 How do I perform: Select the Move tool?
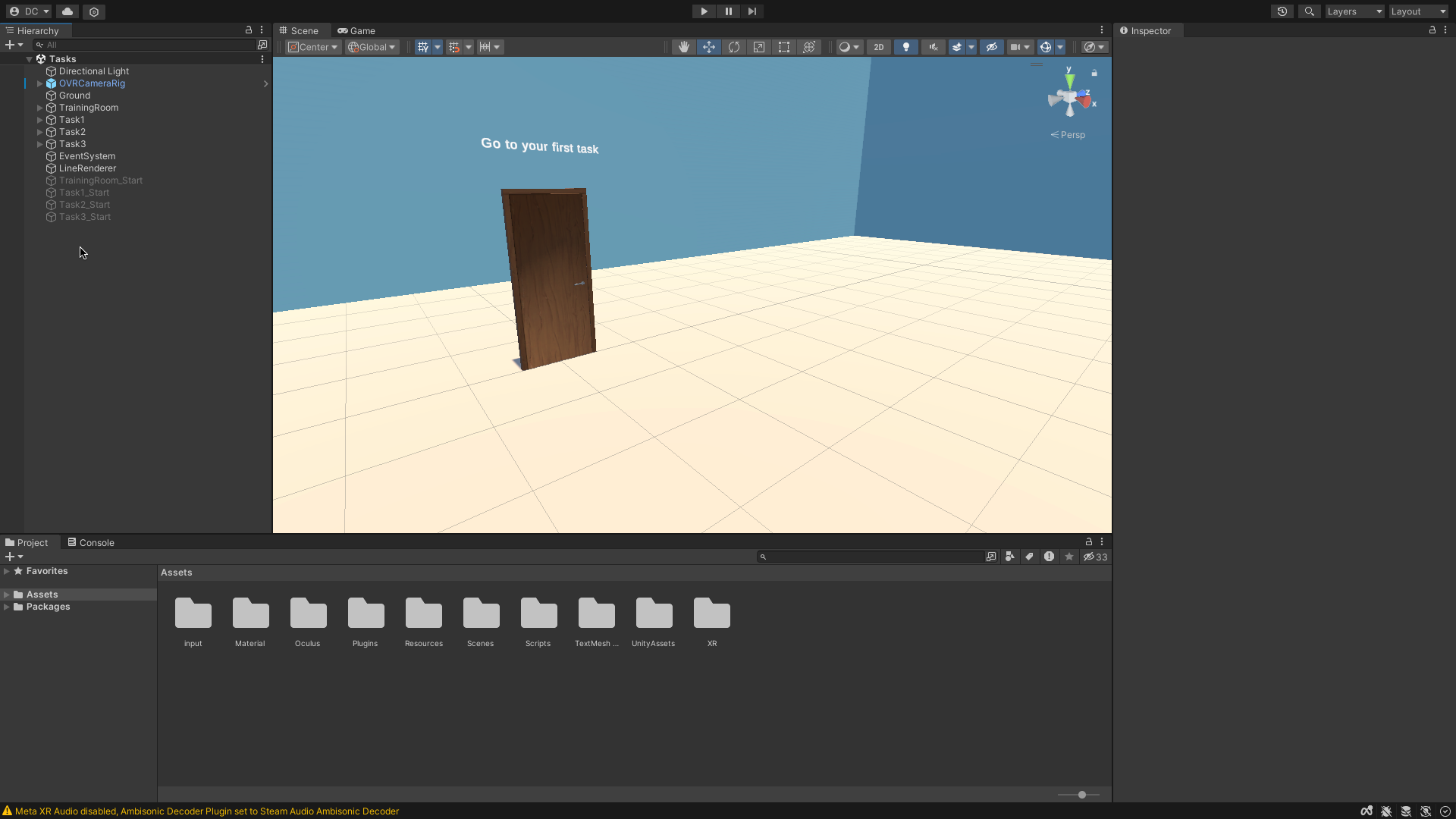(708, 46)
